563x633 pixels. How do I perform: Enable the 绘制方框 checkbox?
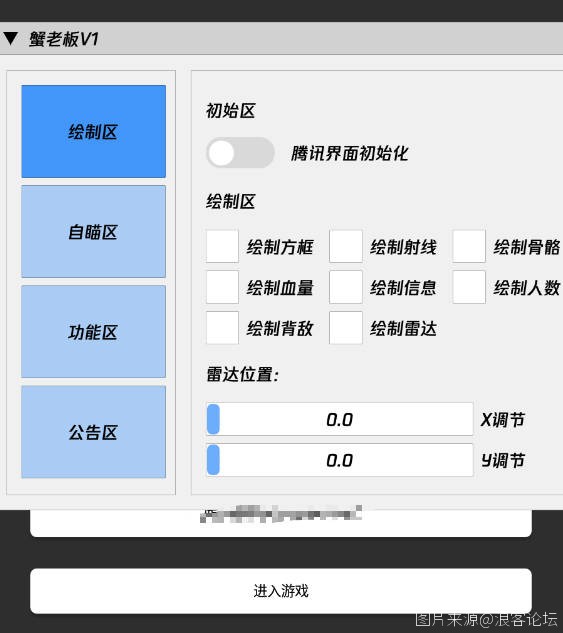tap(222, 246)
